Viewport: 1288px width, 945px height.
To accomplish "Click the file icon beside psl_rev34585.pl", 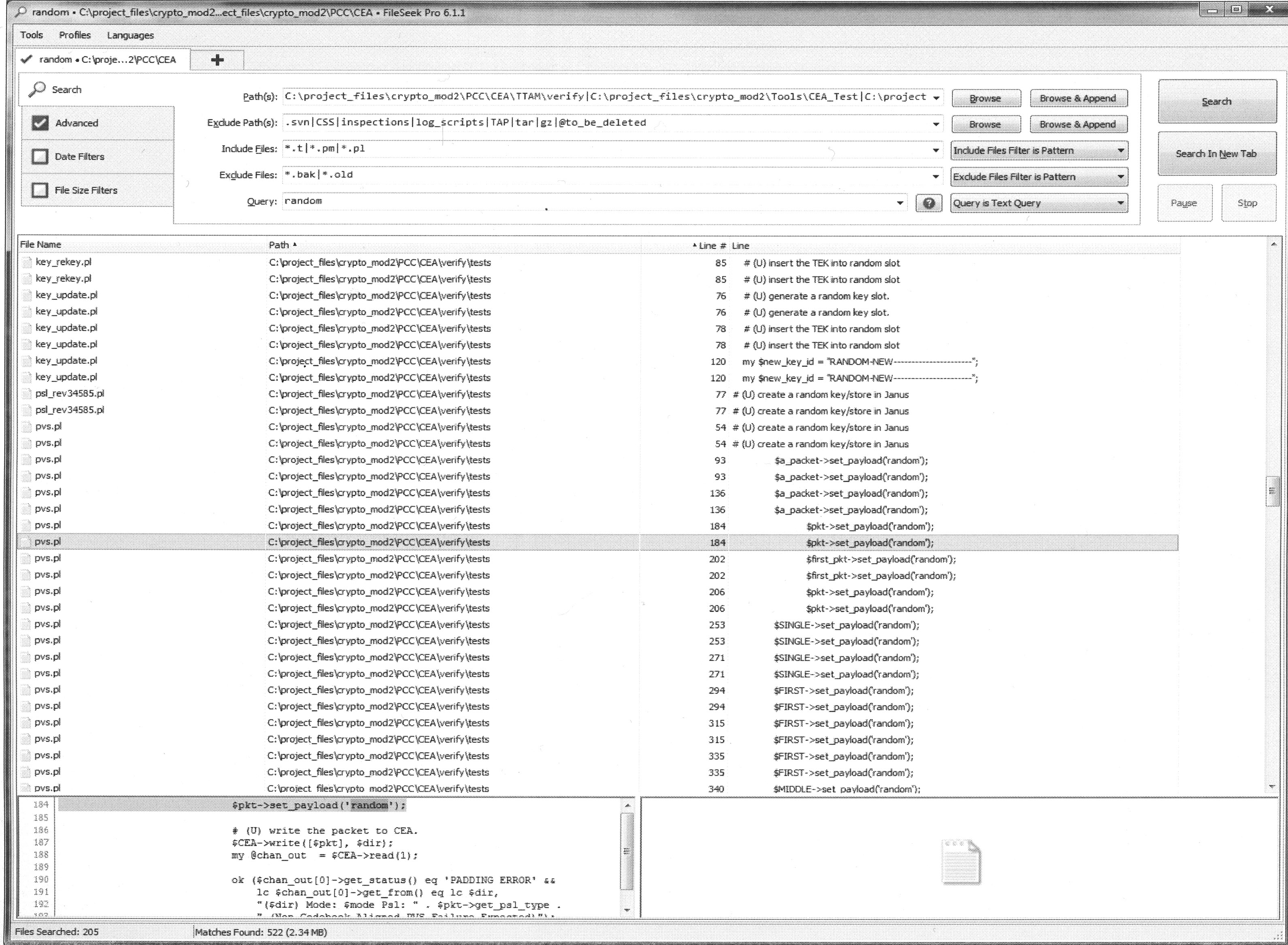I will (x=26, y=394).
